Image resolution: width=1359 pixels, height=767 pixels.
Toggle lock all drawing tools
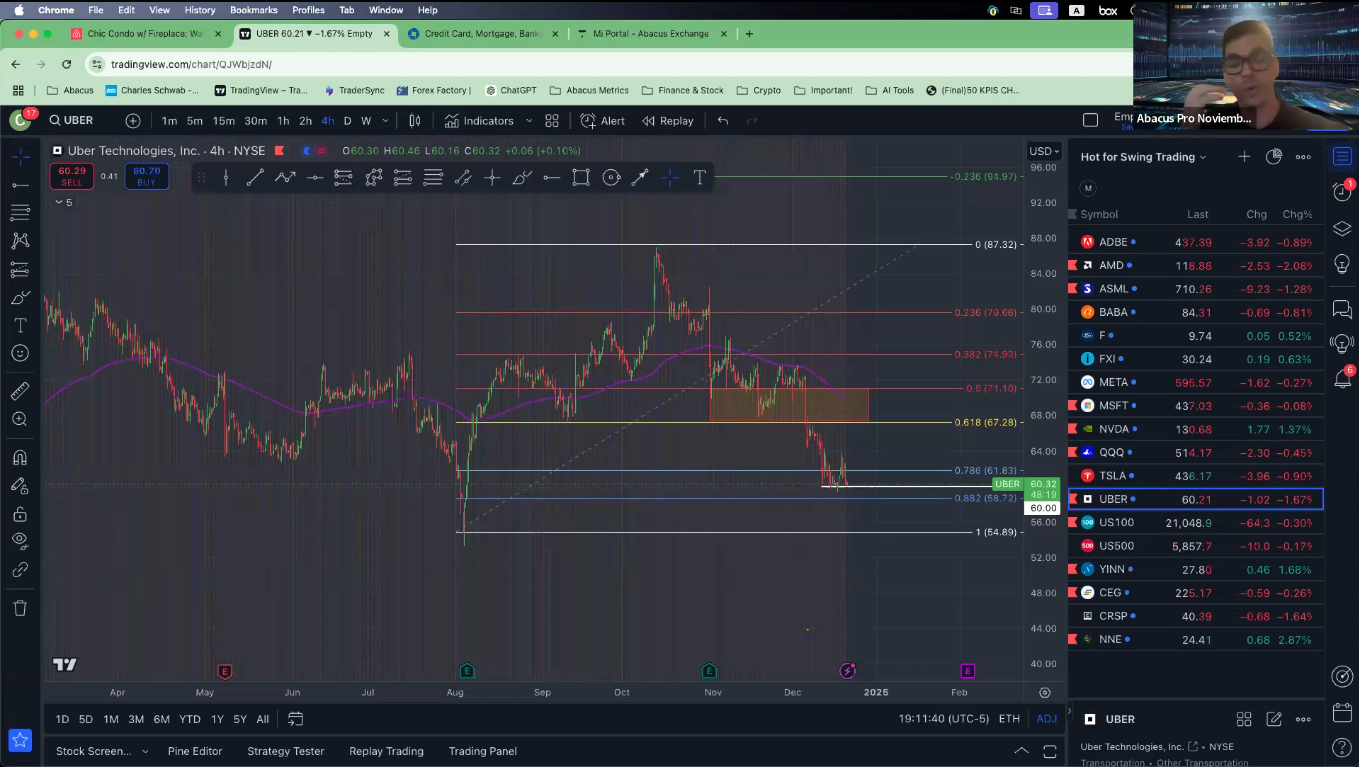click(x=20, y=514)
